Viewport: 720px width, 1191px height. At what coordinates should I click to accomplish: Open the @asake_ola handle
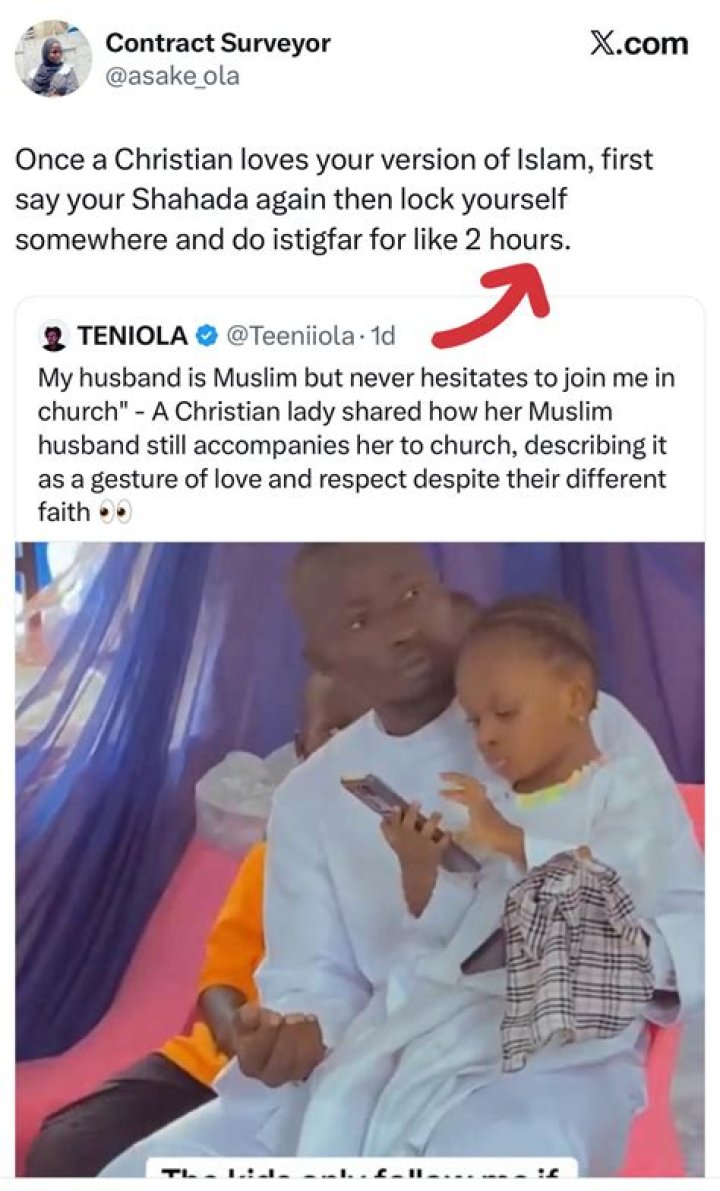click(x=172, y=76)
